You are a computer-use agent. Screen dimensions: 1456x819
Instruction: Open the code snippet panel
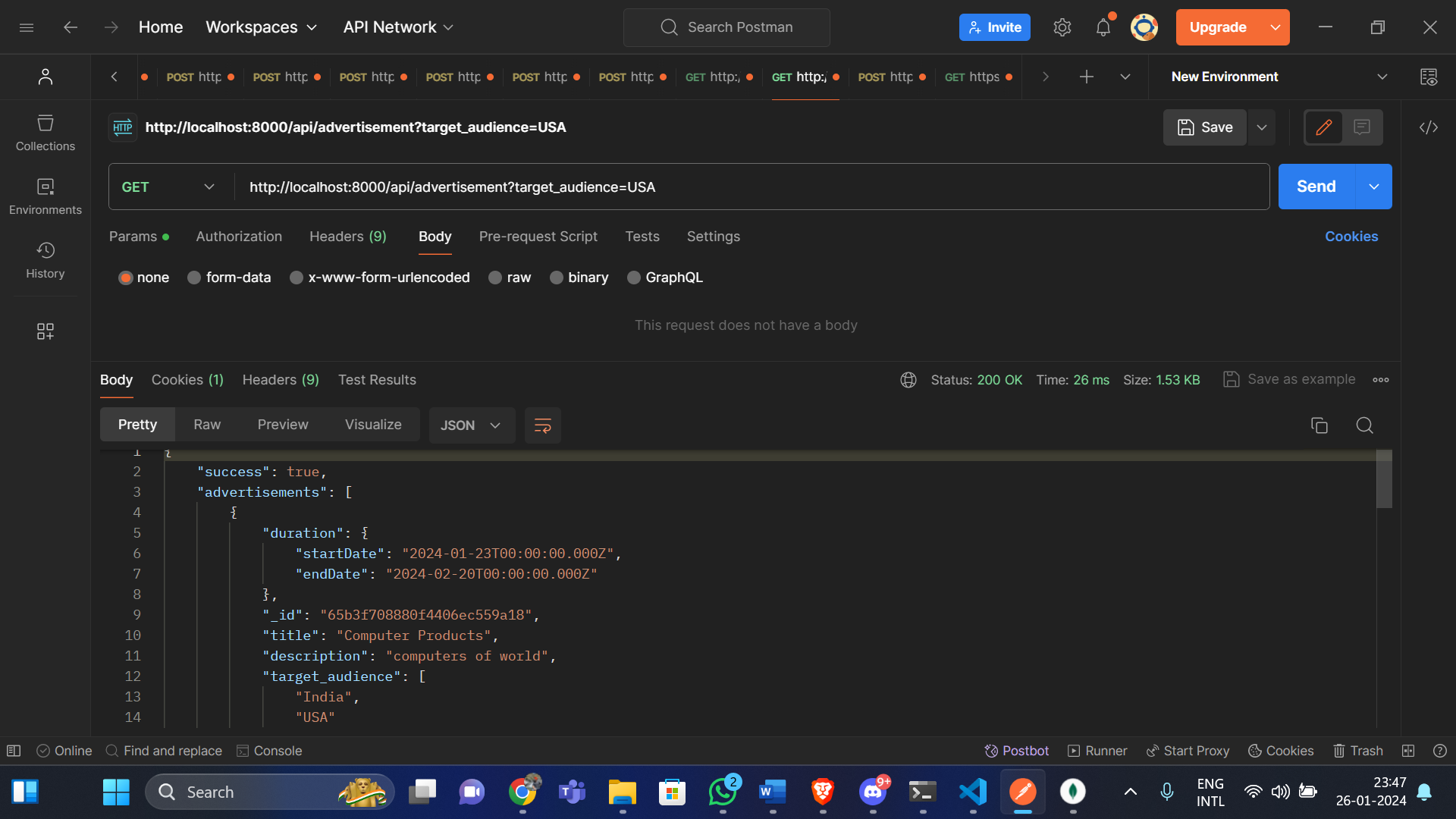1429,127
